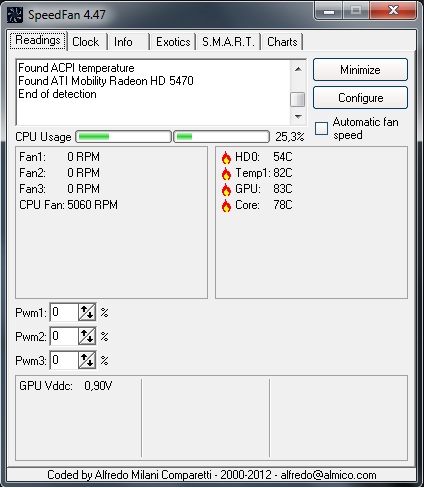
Task: Click the flame icon beside HD0
Action: pos(226,157)
